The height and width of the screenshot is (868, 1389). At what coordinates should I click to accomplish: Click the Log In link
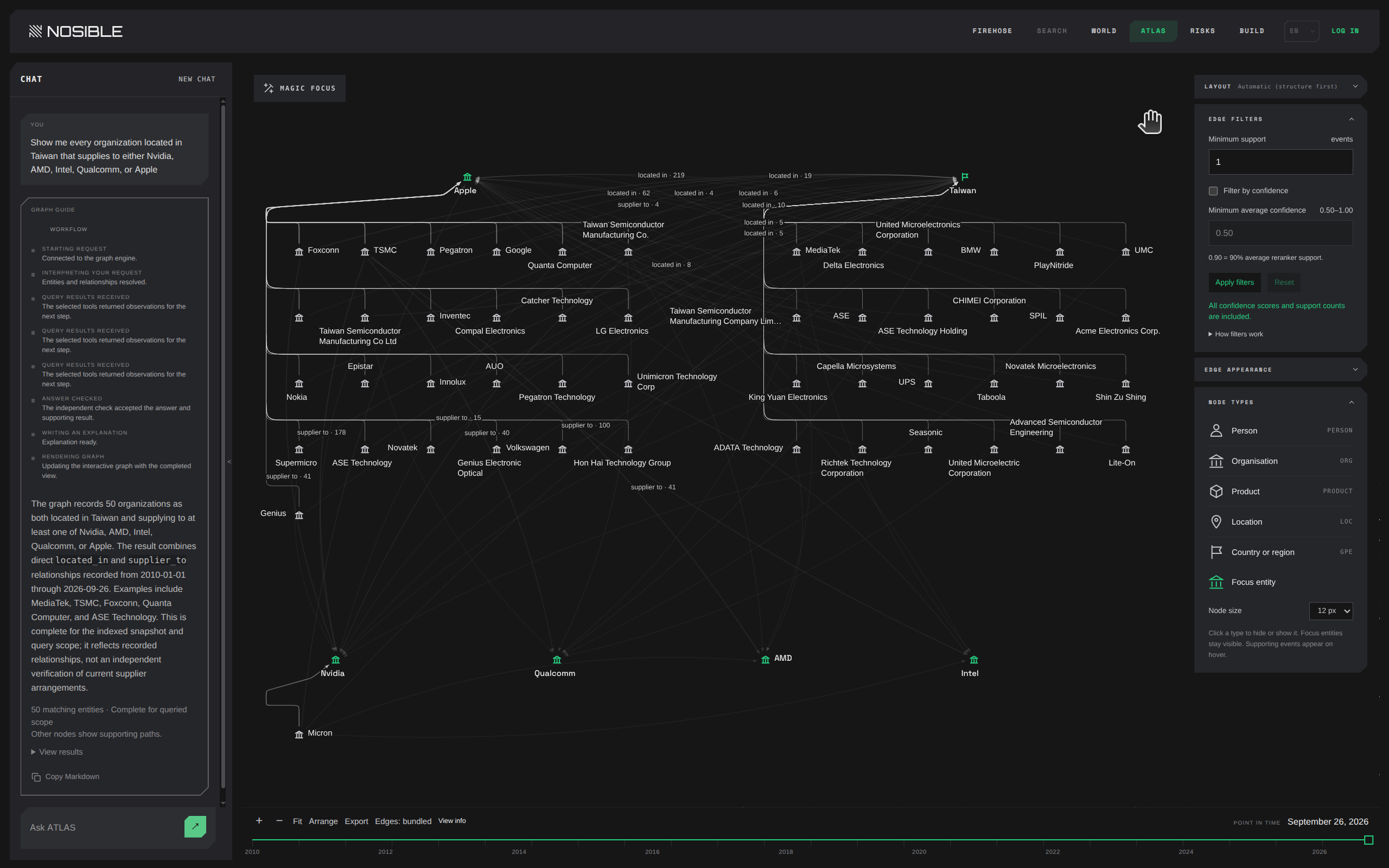coord(1345,31)
